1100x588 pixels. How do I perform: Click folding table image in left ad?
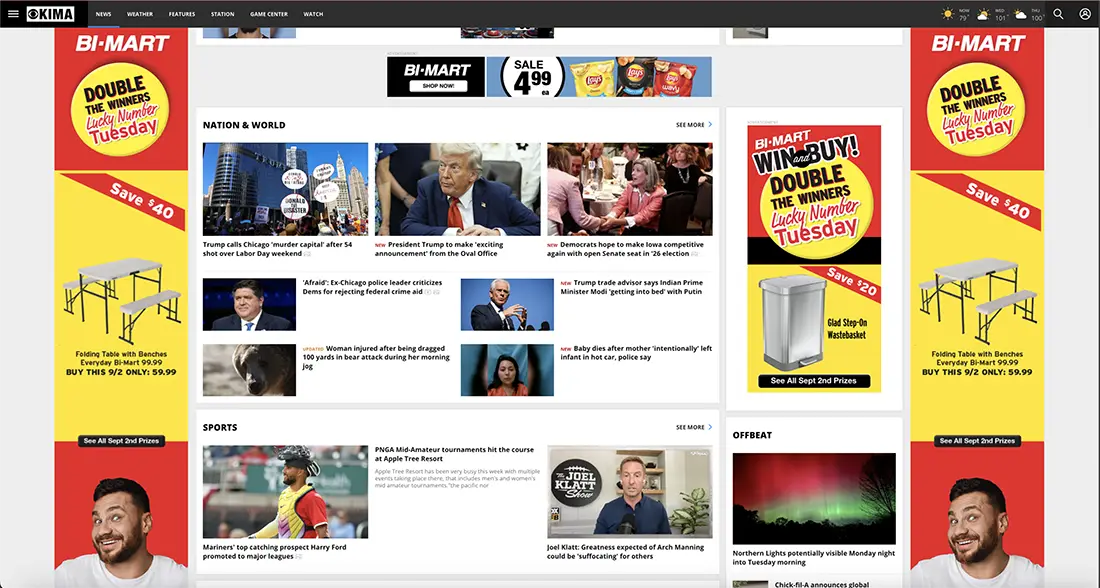coord(121,300)
